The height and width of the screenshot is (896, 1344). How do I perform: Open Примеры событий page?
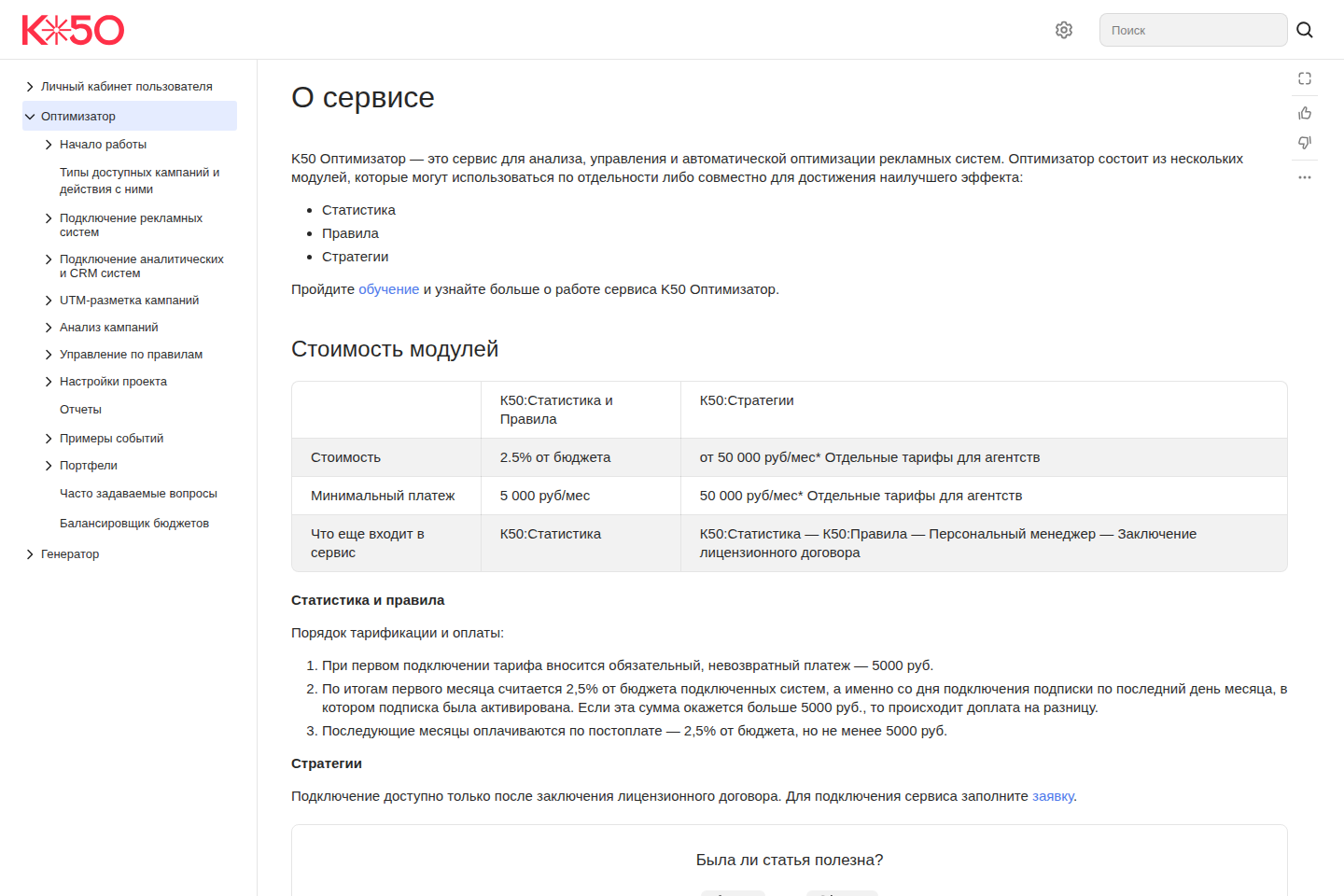(111, 439)
